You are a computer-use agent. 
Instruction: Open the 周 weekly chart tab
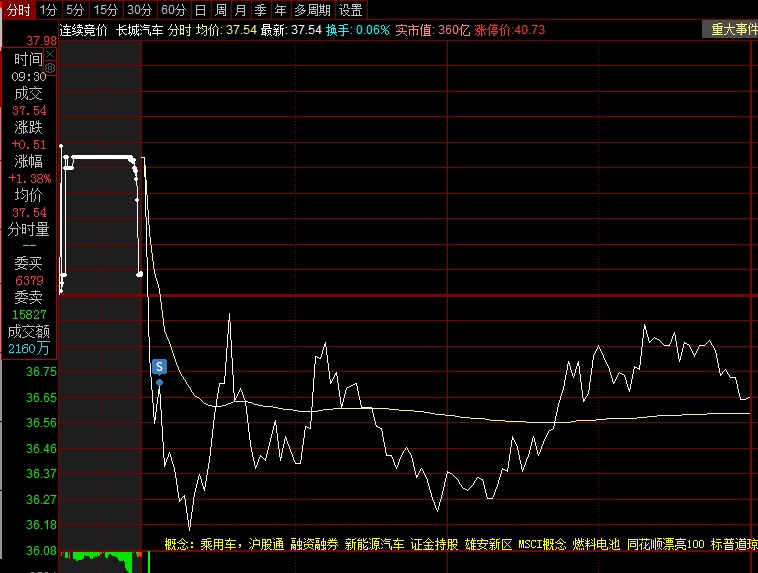[220, 10]
